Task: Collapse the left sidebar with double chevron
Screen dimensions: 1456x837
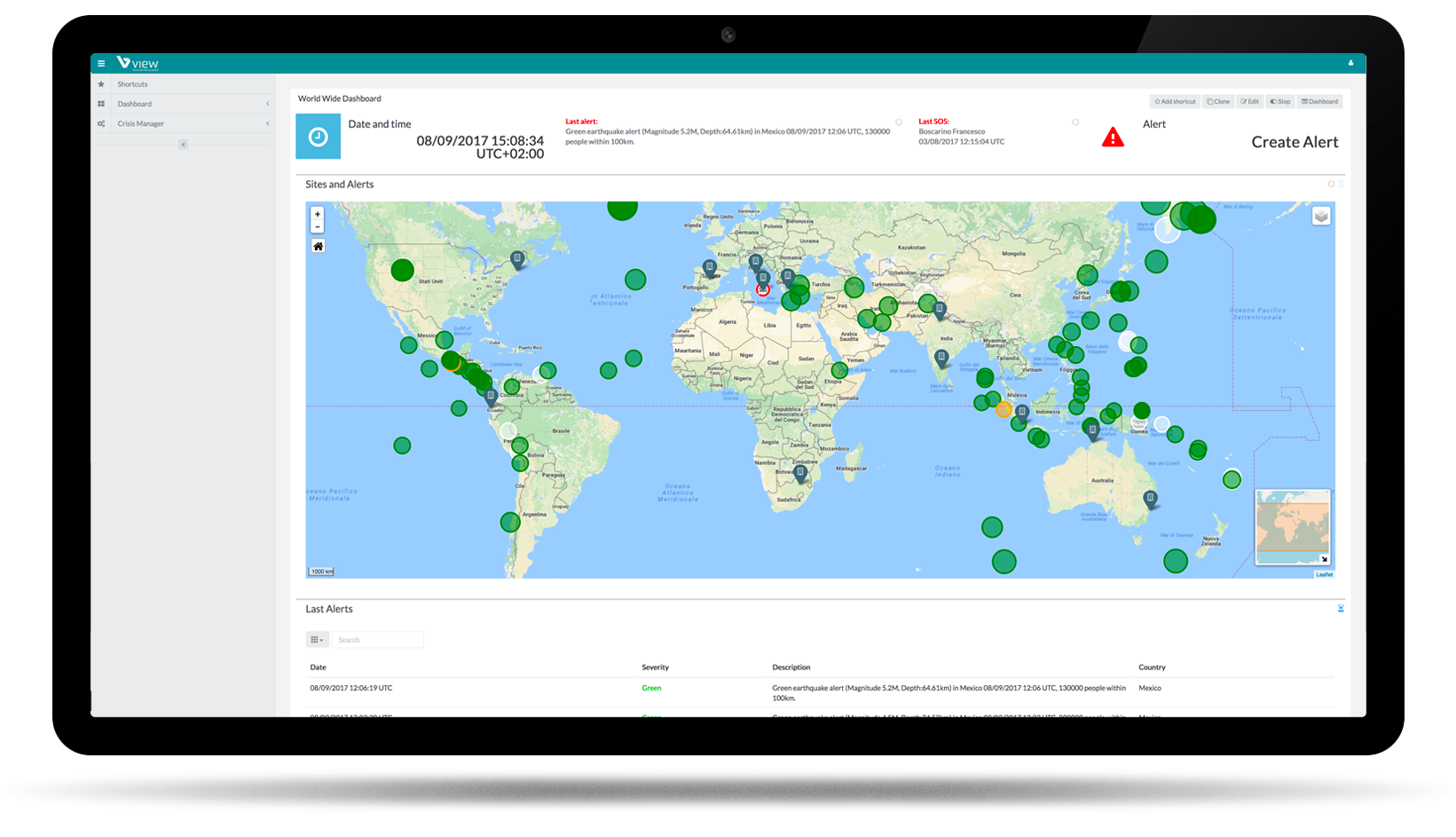Action: coord(183,144)
